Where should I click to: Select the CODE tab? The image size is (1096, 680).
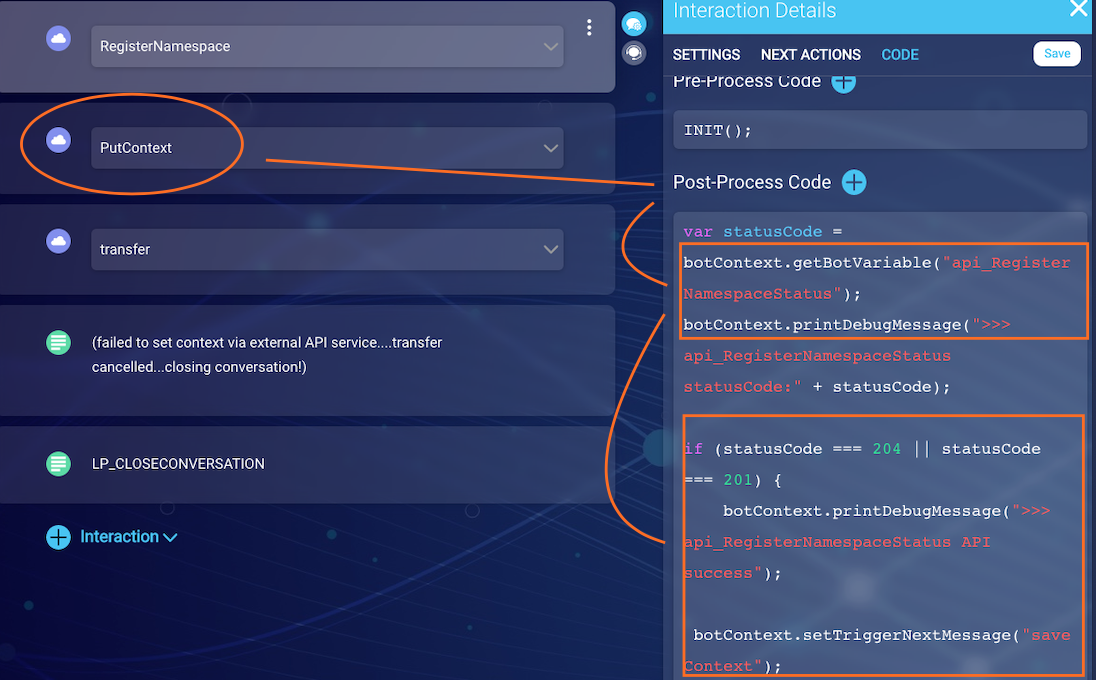tap(899, 55)
